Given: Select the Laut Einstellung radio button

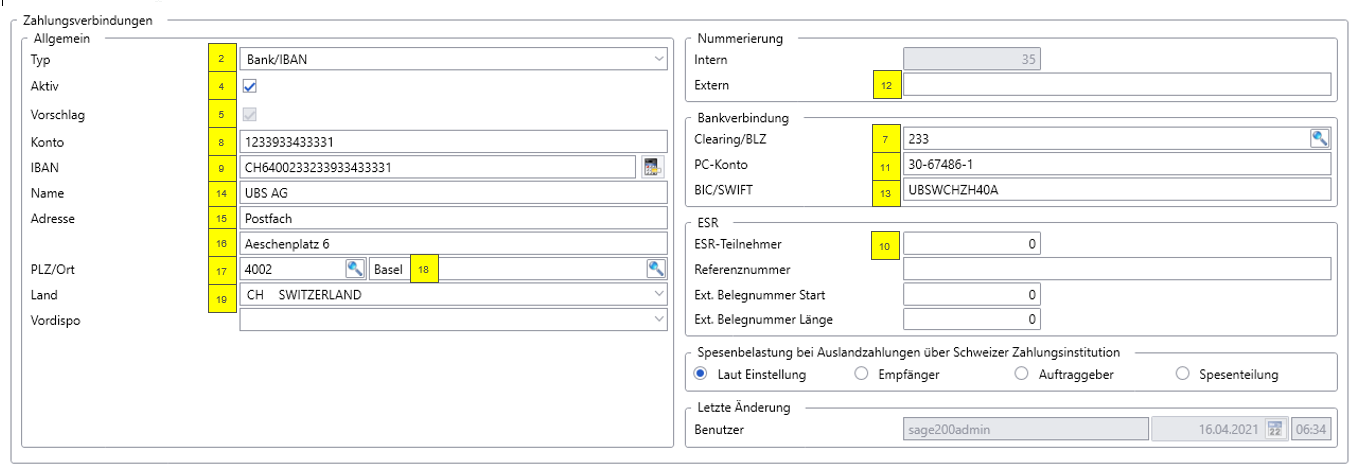Looking at the screenshot, I should tap(701, 375).
